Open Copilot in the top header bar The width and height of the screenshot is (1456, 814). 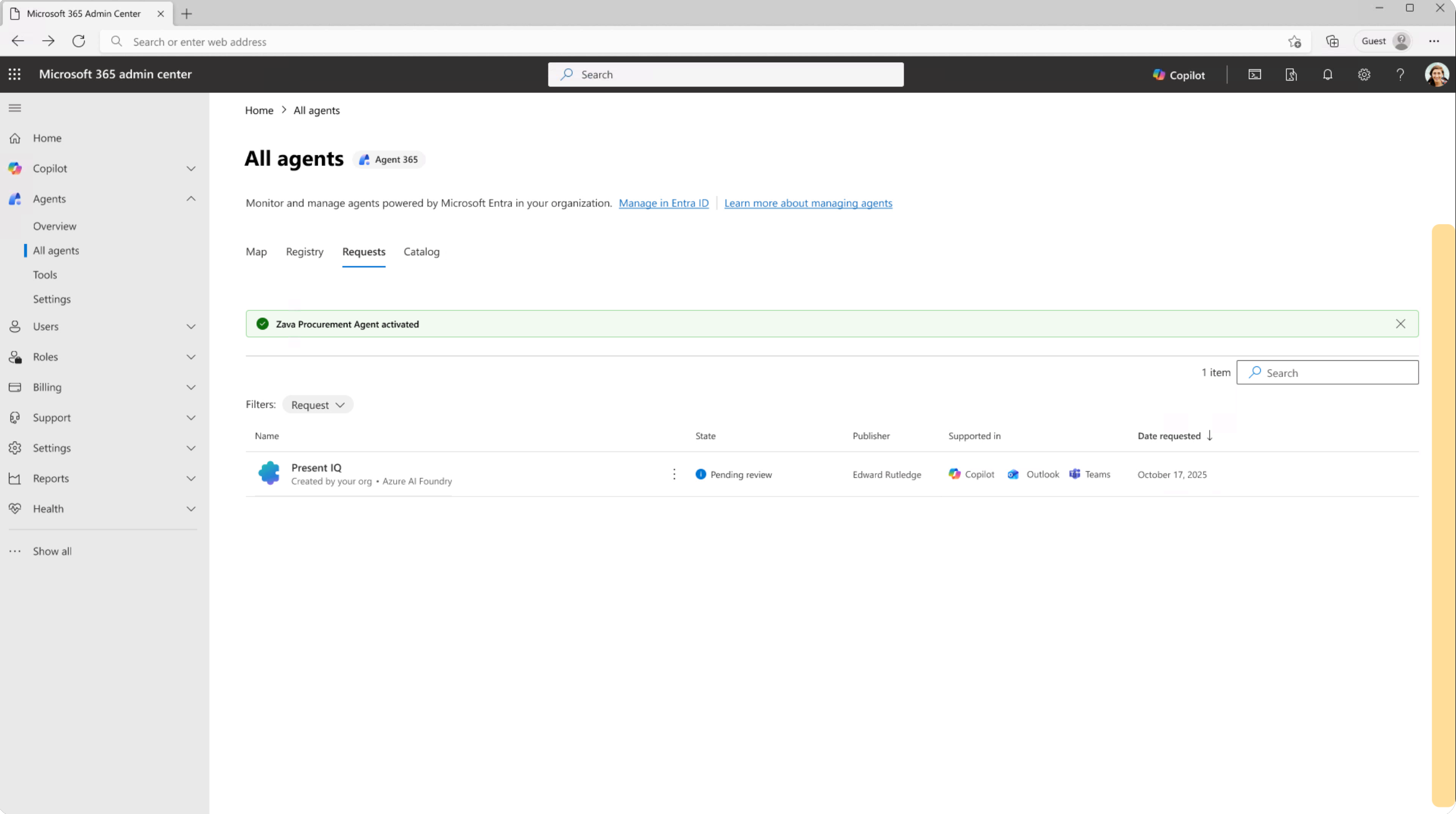[1179, 75]
